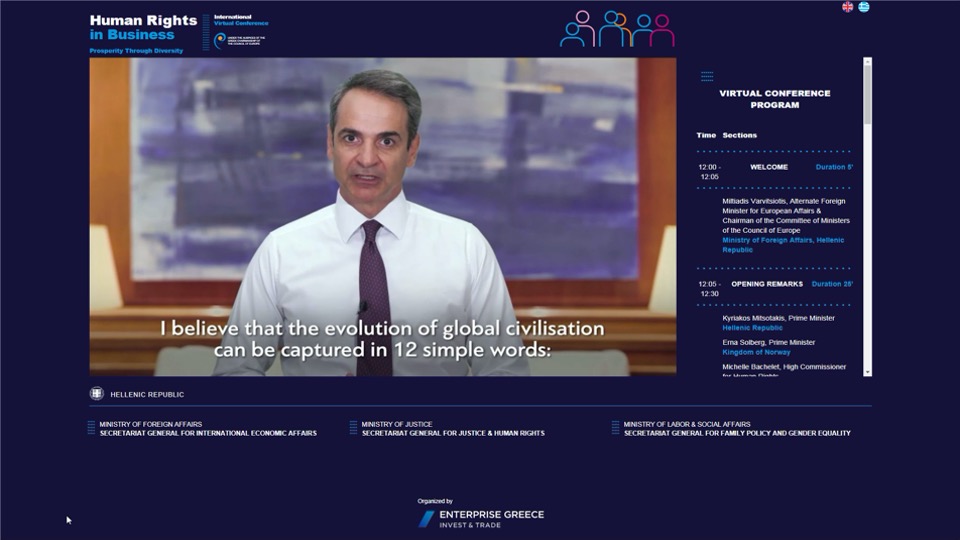Click the program panel scrollbar down arrow
960x540 pixels.
tap(868, 372)
